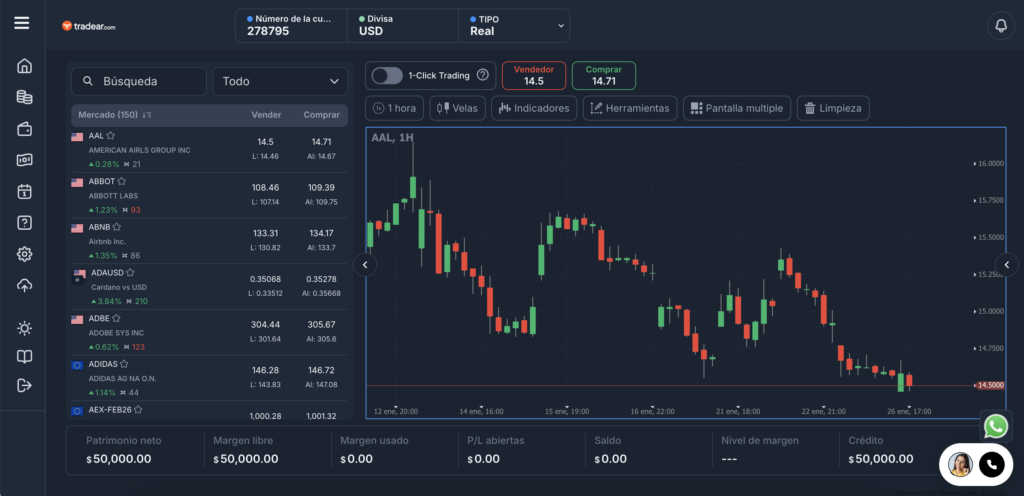Open the 1 hora timeframe selector
The image size is (1024, 496).
pyautogui.click(x=394, y=108)
